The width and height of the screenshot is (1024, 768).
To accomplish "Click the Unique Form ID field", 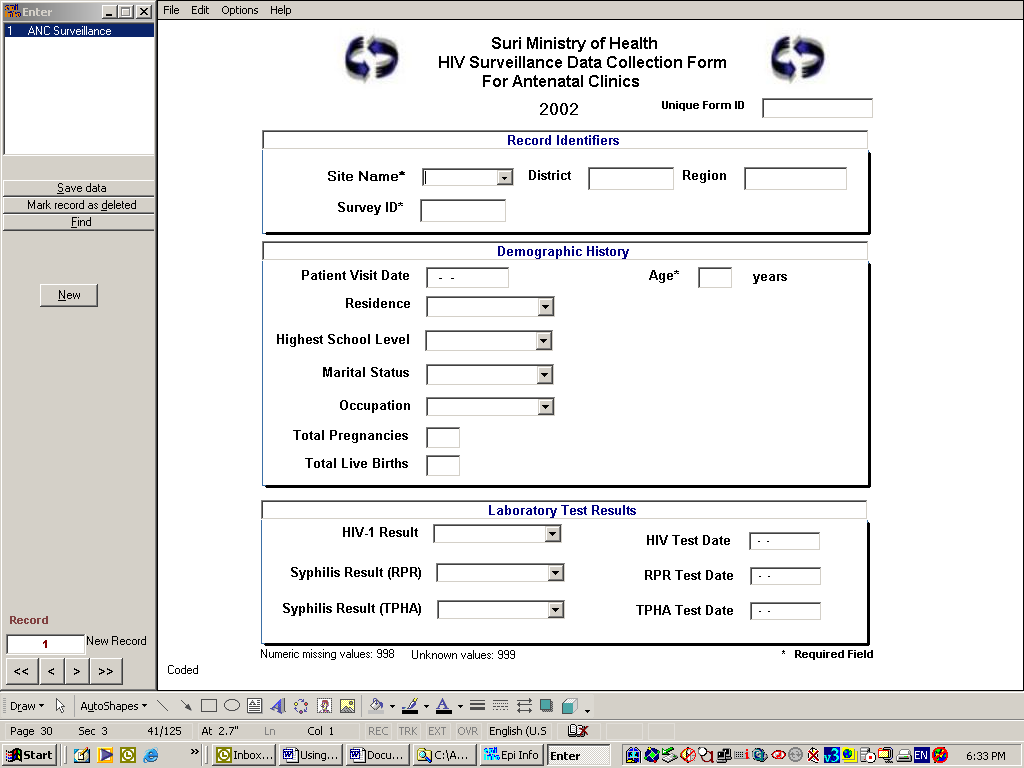I will (x=817, y=108).
